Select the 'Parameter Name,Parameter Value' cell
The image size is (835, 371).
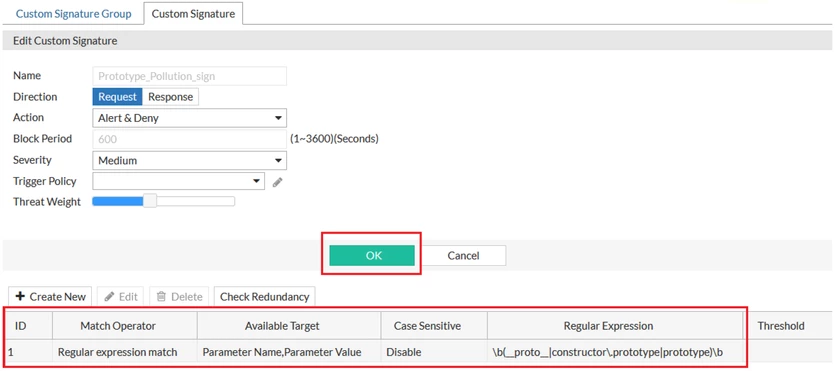[289, 352]
